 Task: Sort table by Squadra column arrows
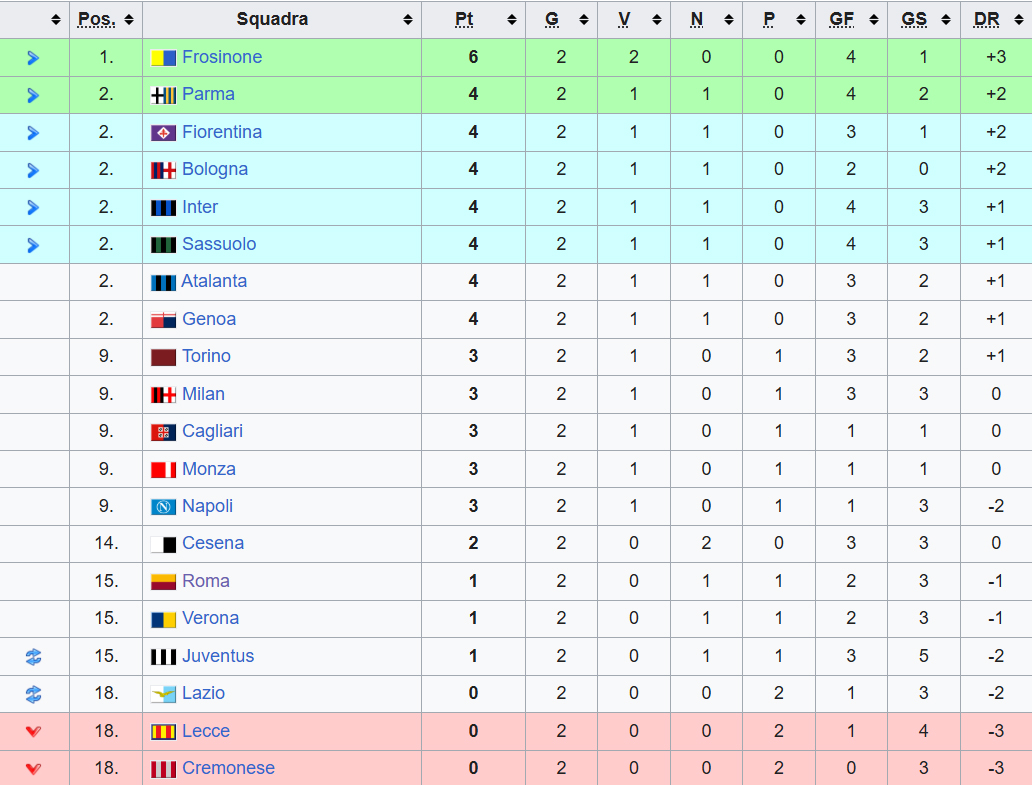click(408, 20)
